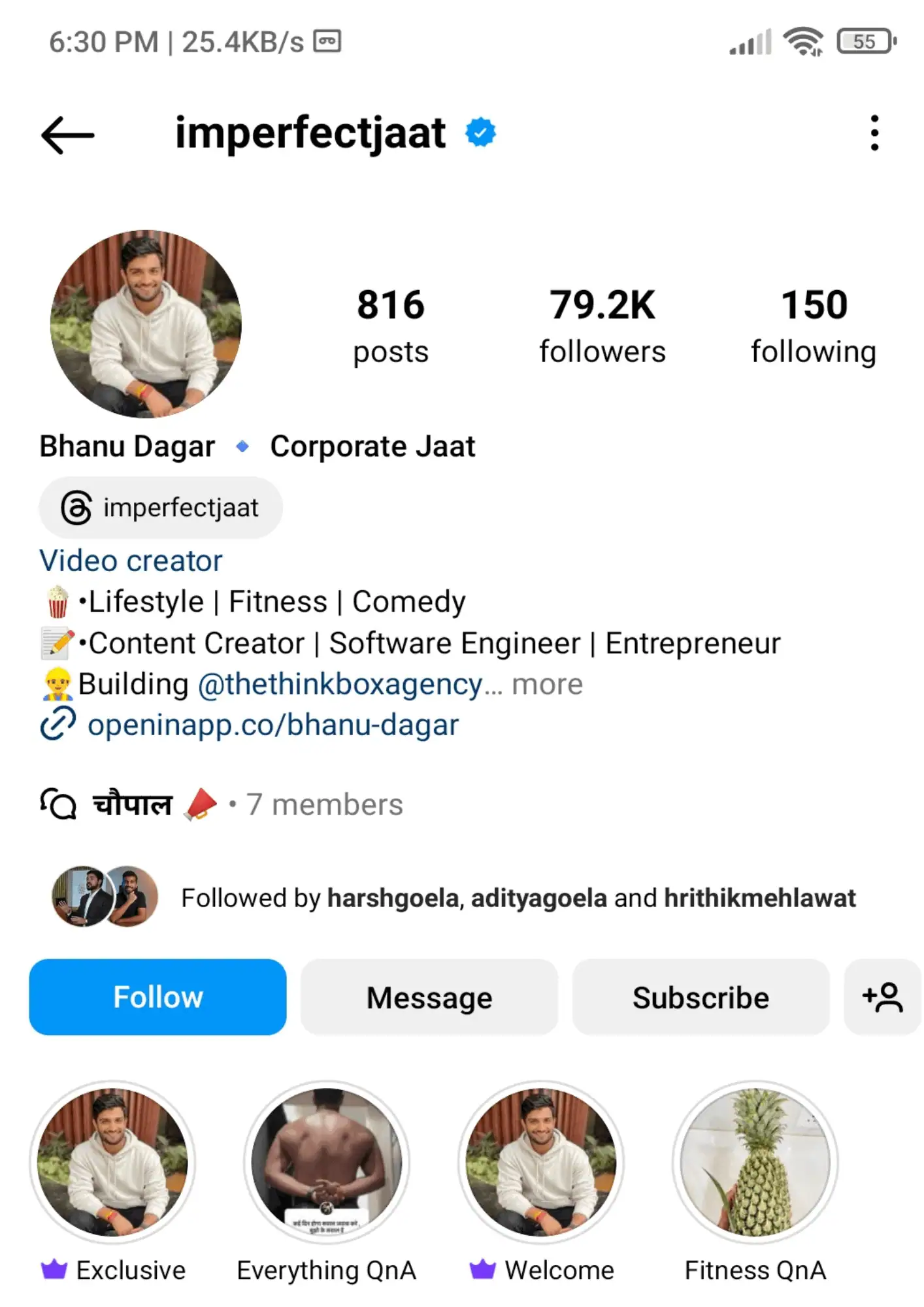The image size is (924, 1307).
Task: Tap the broadcast channel chat icon
Action: 59,804
